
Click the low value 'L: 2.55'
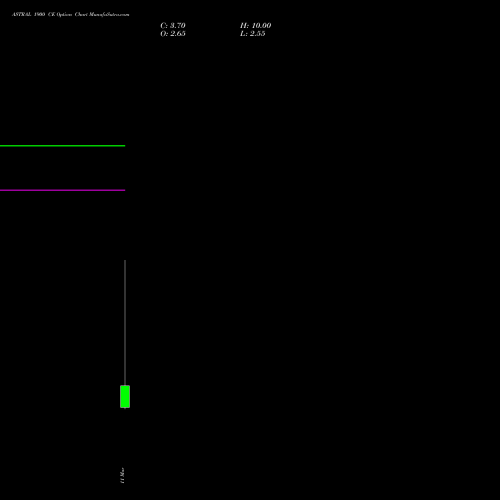253,34
